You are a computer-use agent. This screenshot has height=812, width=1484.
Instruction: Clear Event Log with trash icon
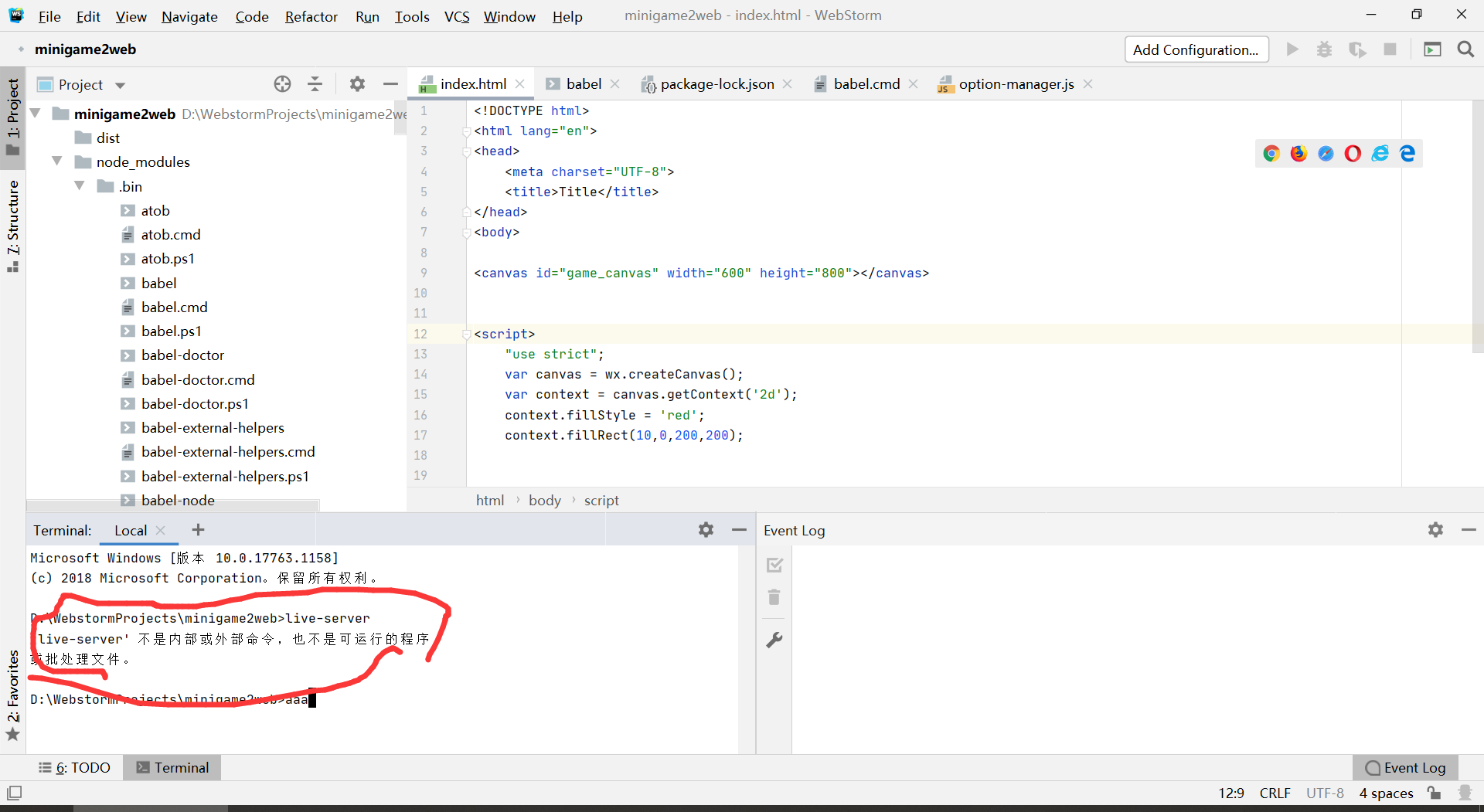point(774,597)
